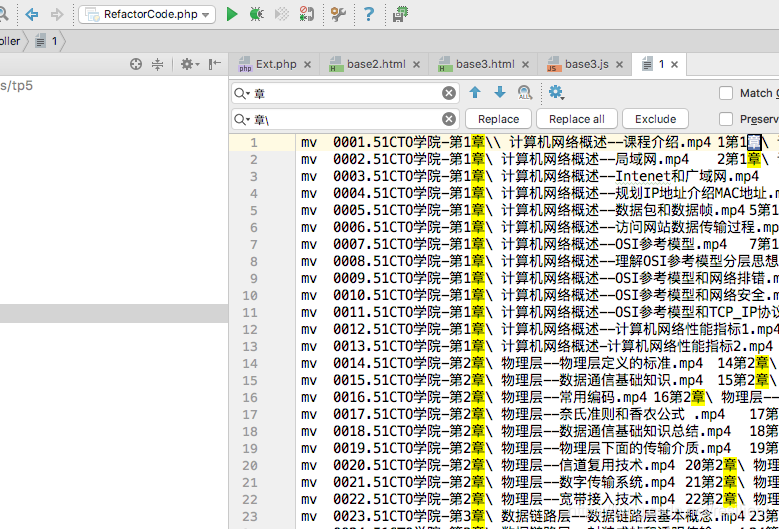
Task: Navigate back with the blue left arrow
Action: (32, 14)
